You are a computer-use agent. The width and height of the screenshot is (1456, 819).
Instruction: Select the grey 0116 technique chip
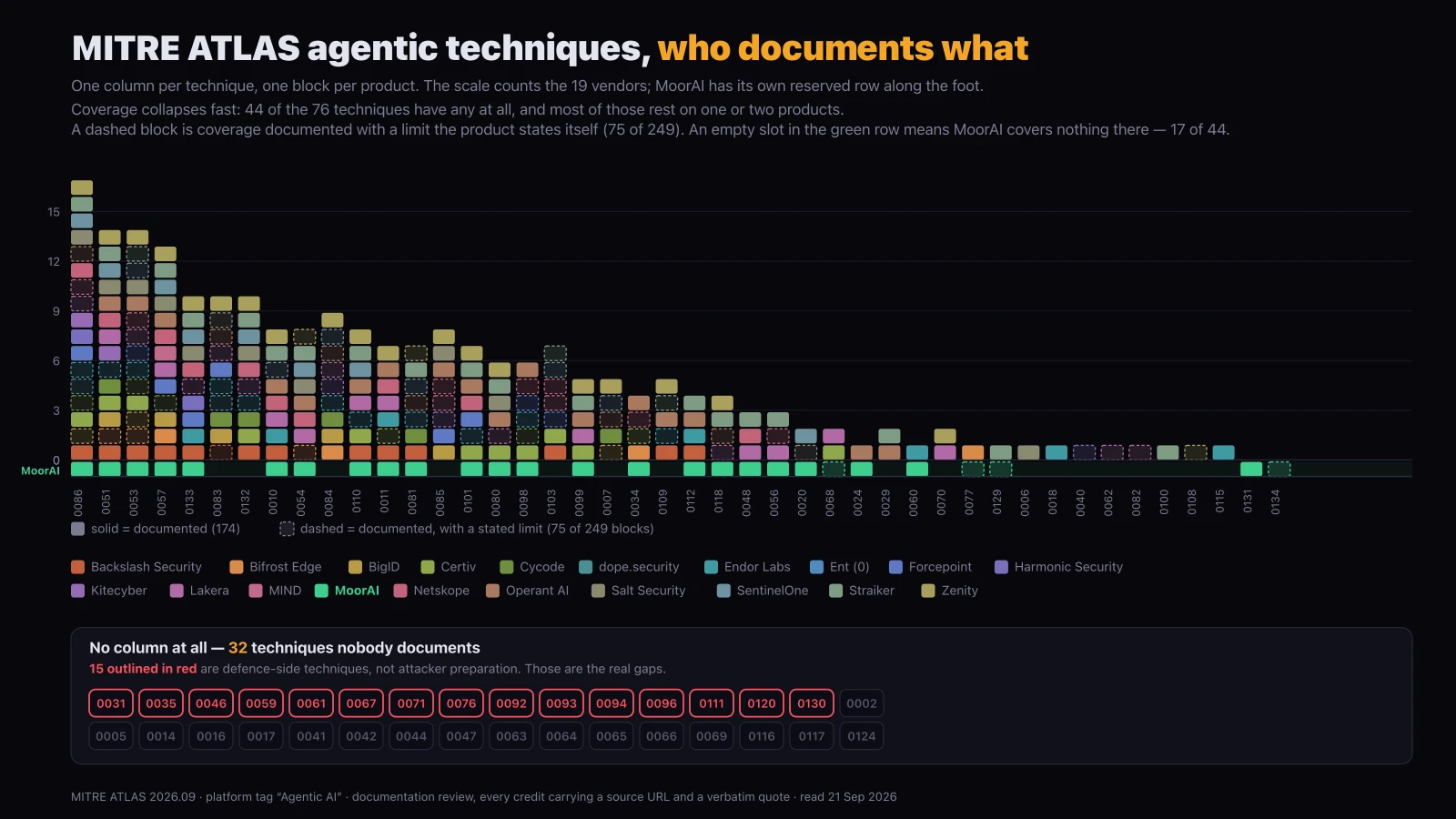[762, 736]
